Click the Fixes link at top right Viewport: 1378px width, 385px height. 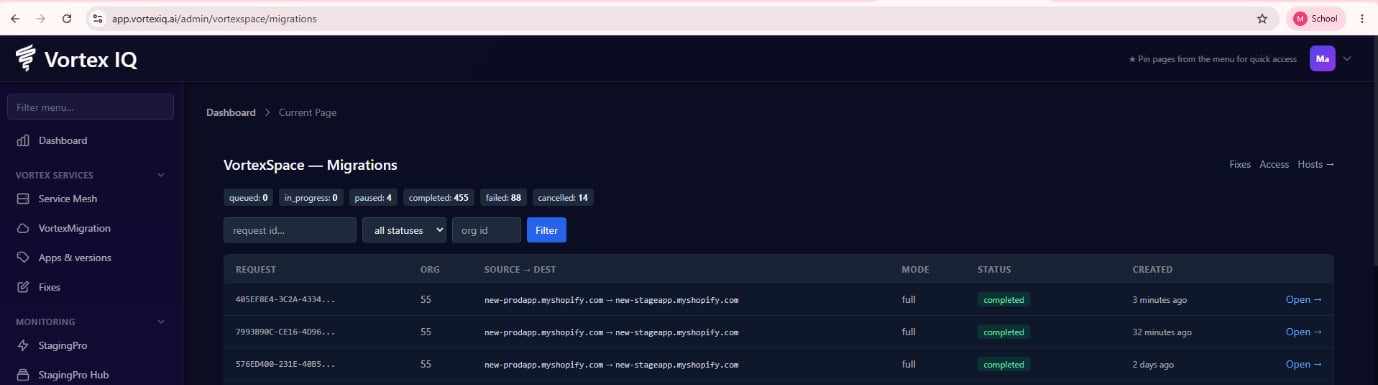click(x=1240, y=165)
